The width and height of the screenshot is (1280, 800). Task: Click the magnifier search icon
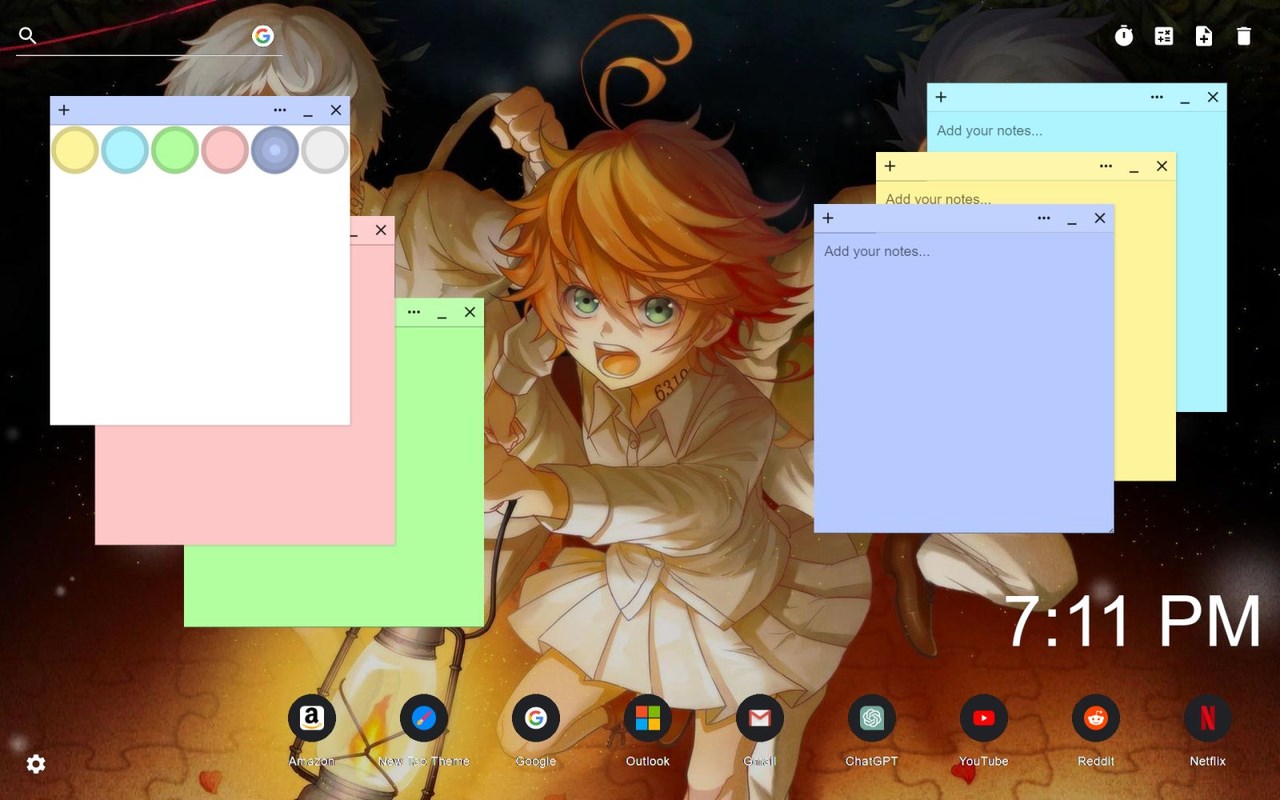pos(28,36)
